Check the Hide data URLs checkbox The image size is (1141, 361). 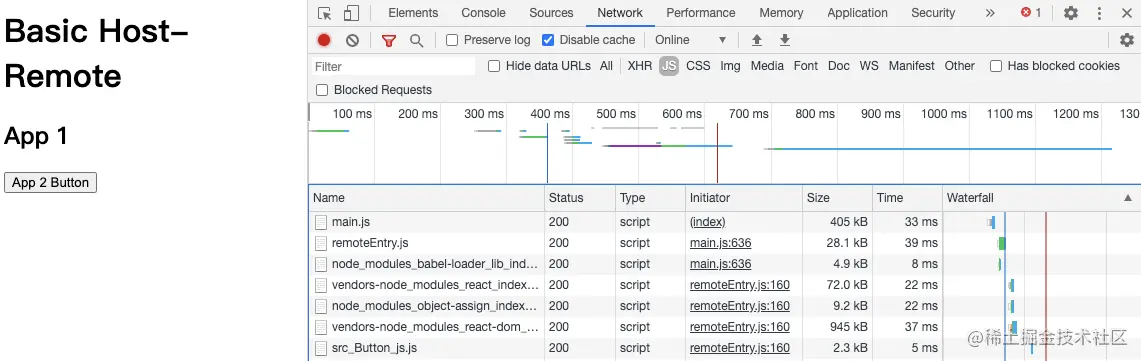(x=494, y=66)
